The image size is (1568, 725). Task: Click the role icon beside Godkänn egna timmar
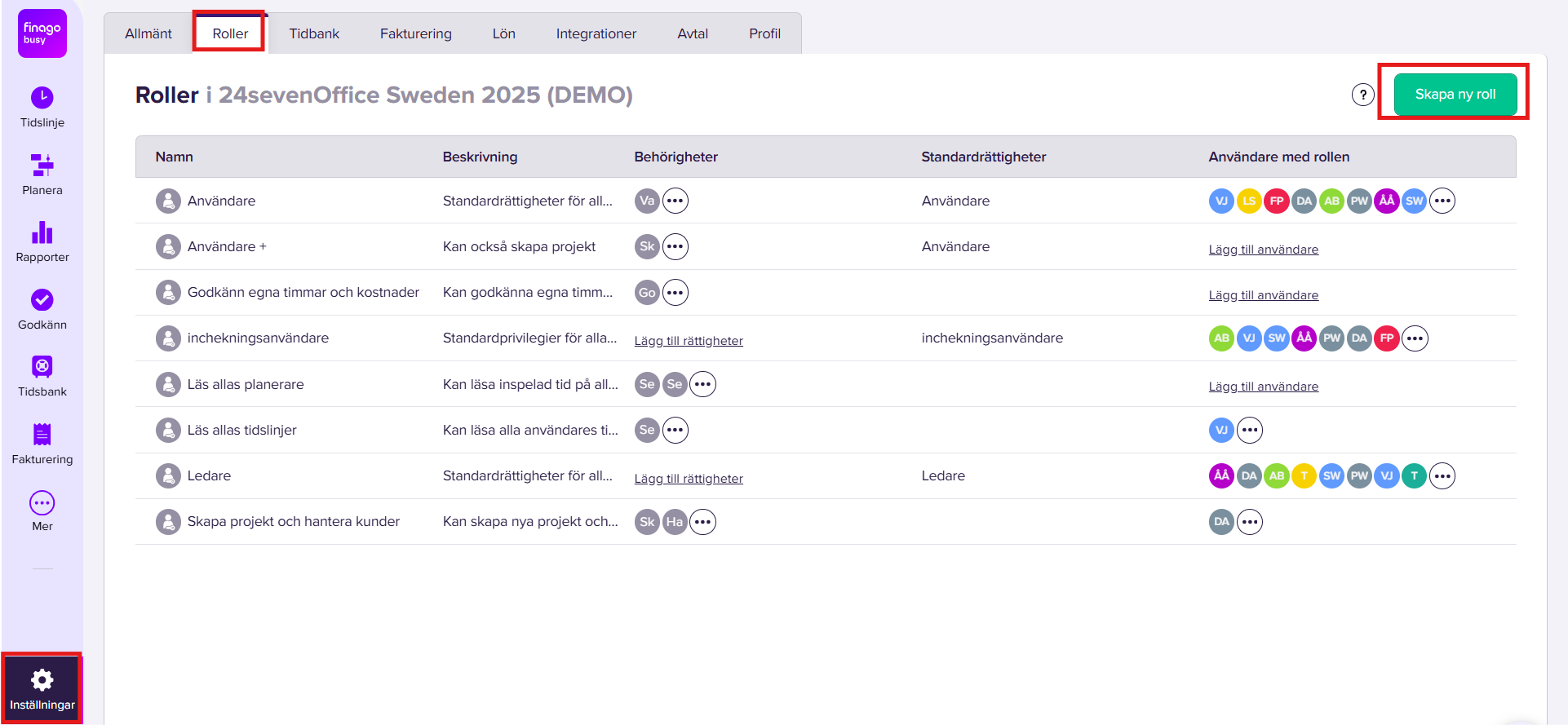[168, 292]
